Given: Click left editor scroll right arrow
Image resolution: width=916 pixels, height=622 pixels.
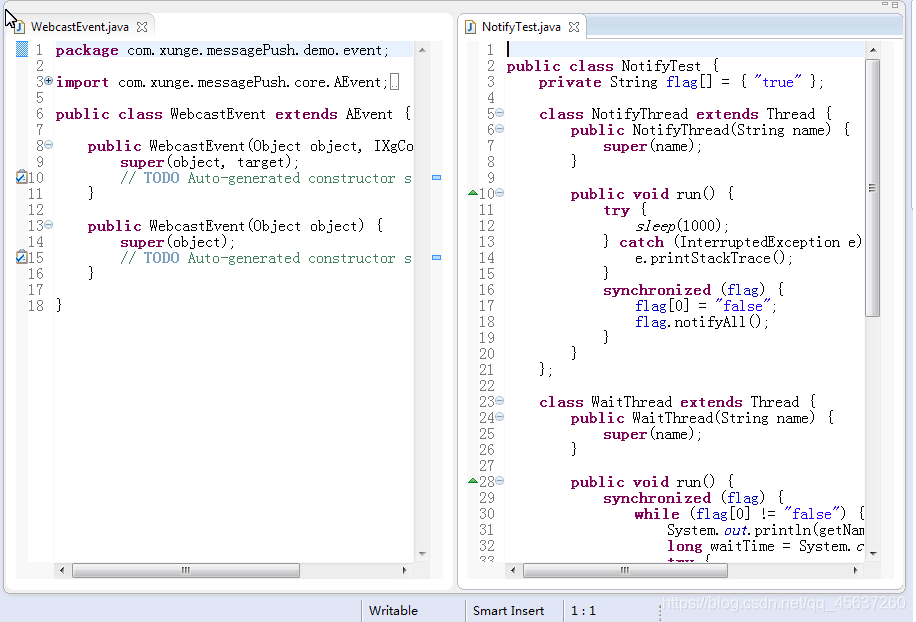Looking at the screenshot, I should pyautogui.click(x=404, y=570).
